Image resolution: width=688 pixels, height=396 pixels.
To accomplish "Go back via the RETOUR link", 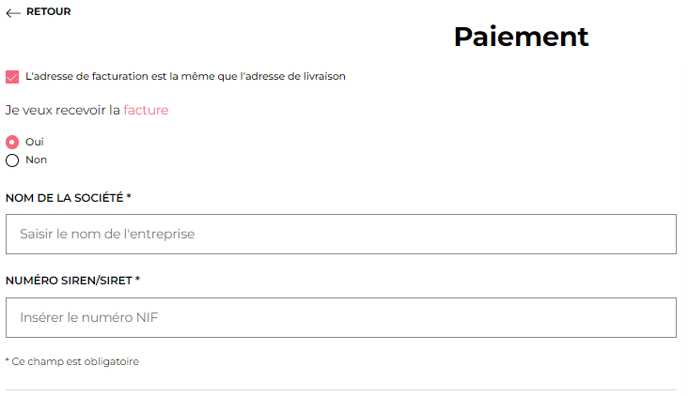I will (x=48, y=12).
